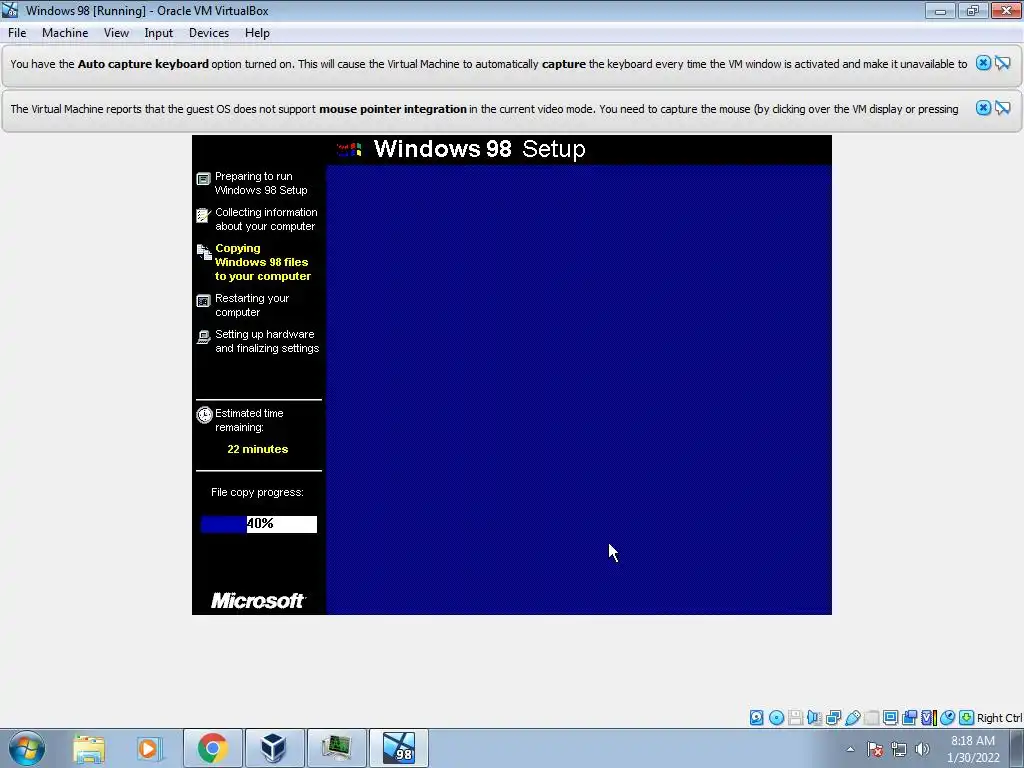Image resolution: width=1024 pixels, height=768 pixels.
Task: Click the 'File copy progress:' label
Action: tap(257, 492)
